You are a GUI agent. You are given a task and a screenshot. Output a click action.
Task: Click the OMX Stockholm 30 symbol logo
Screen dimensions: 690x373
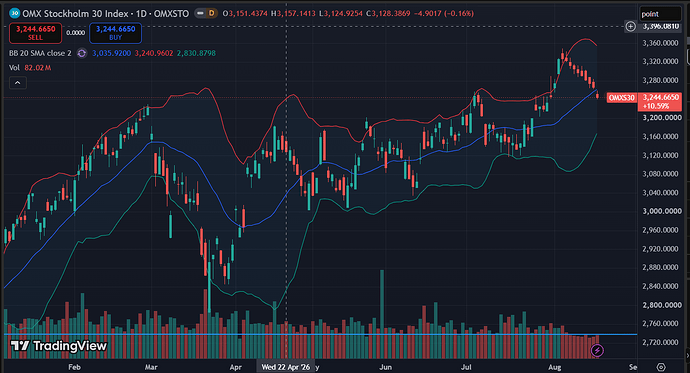click(x=15, y=13)
